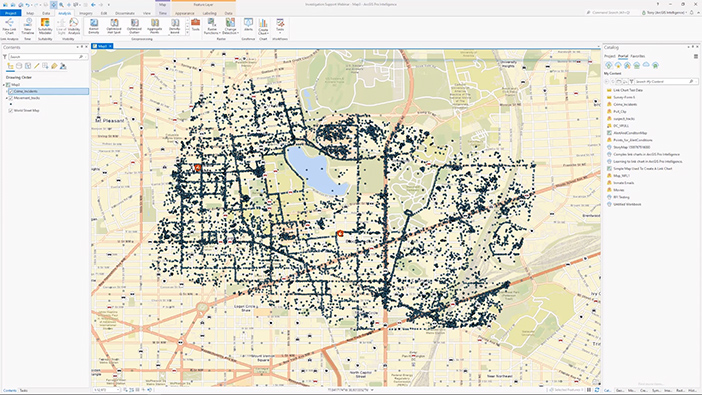Select Untitled Workbook catalog item

(x=627, y=204)
